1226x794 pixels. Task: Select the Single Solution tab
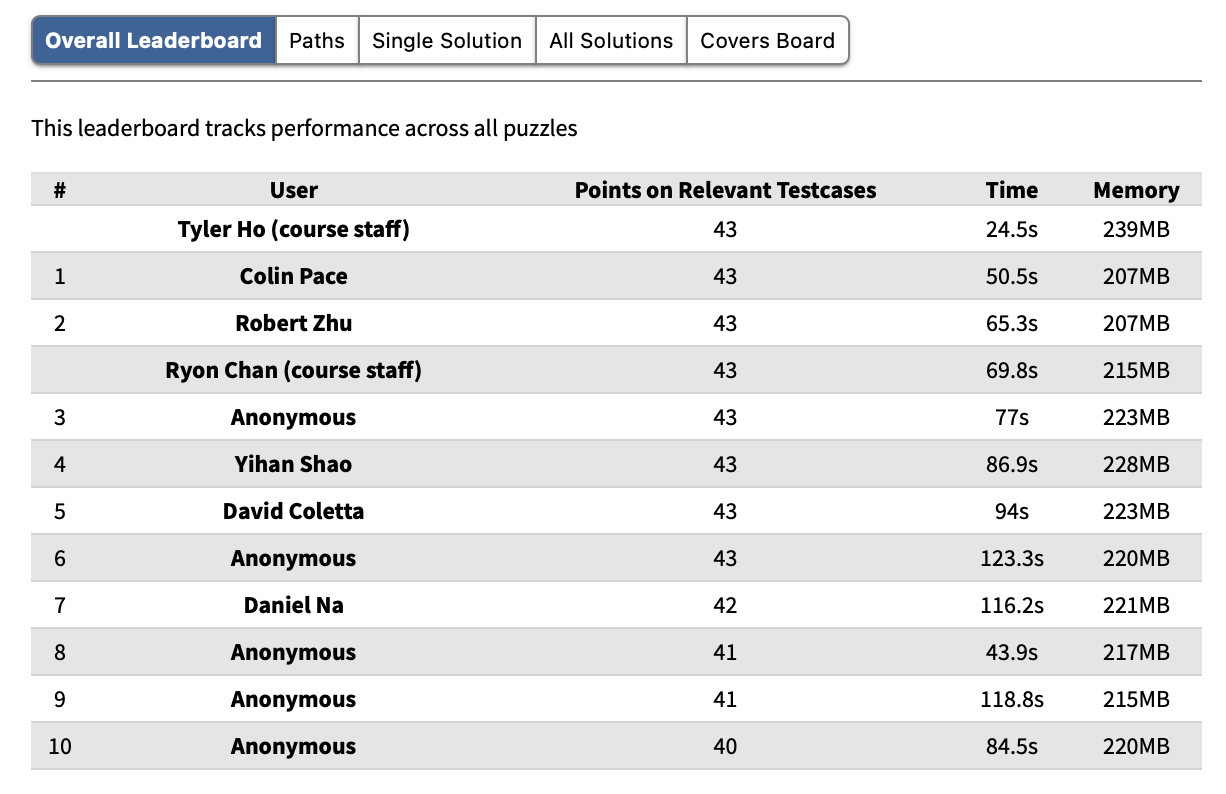447,41
